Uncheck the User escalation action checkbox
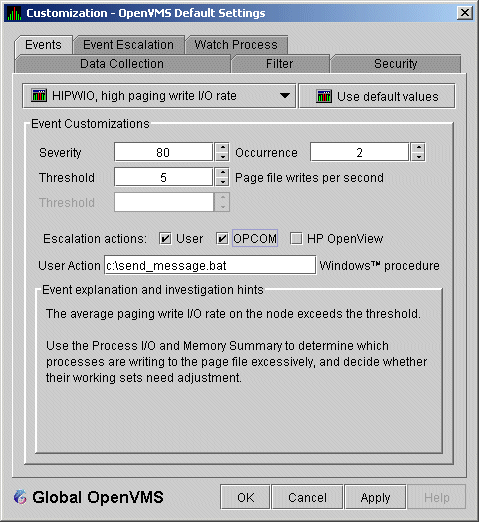Screen dimensions: 479x522 pos(165,239)
